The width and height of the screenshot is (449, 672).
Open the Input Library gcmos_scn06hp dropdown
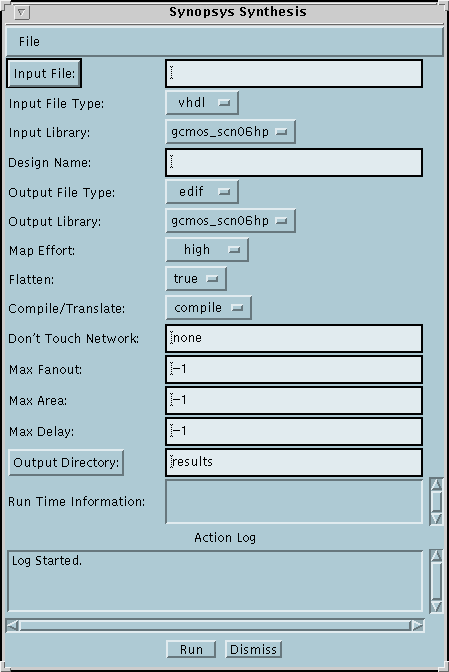tap(230, 132)
